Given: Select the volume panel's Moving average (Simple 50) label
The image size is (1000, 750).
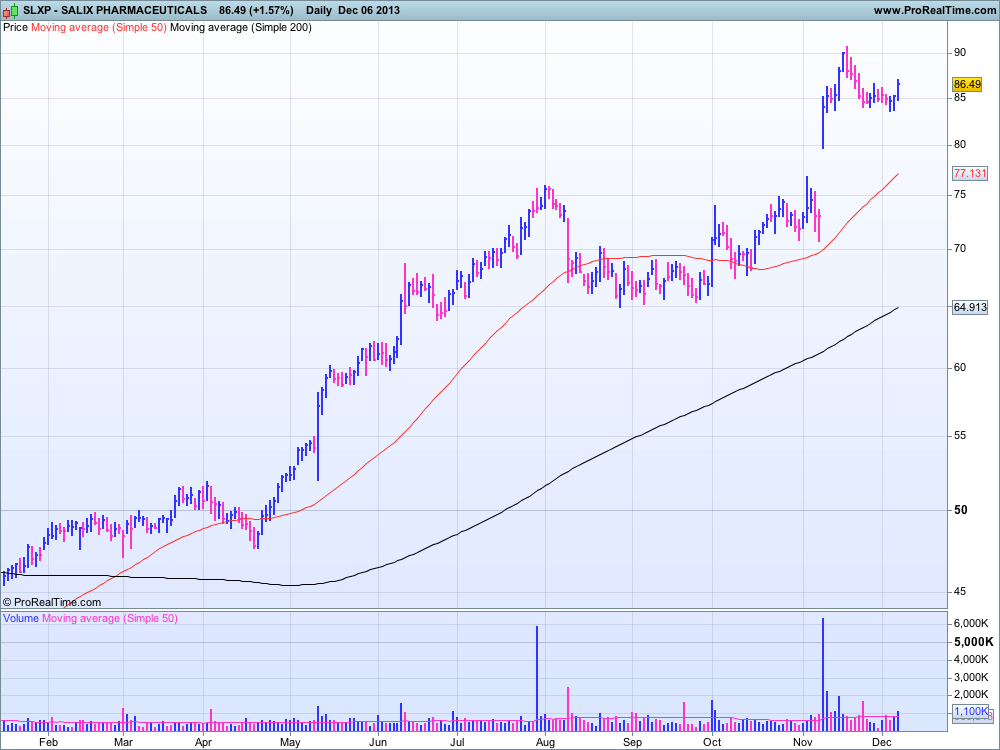Looking at the screenshot, I should pyautogui.click(x=110, y=618).
